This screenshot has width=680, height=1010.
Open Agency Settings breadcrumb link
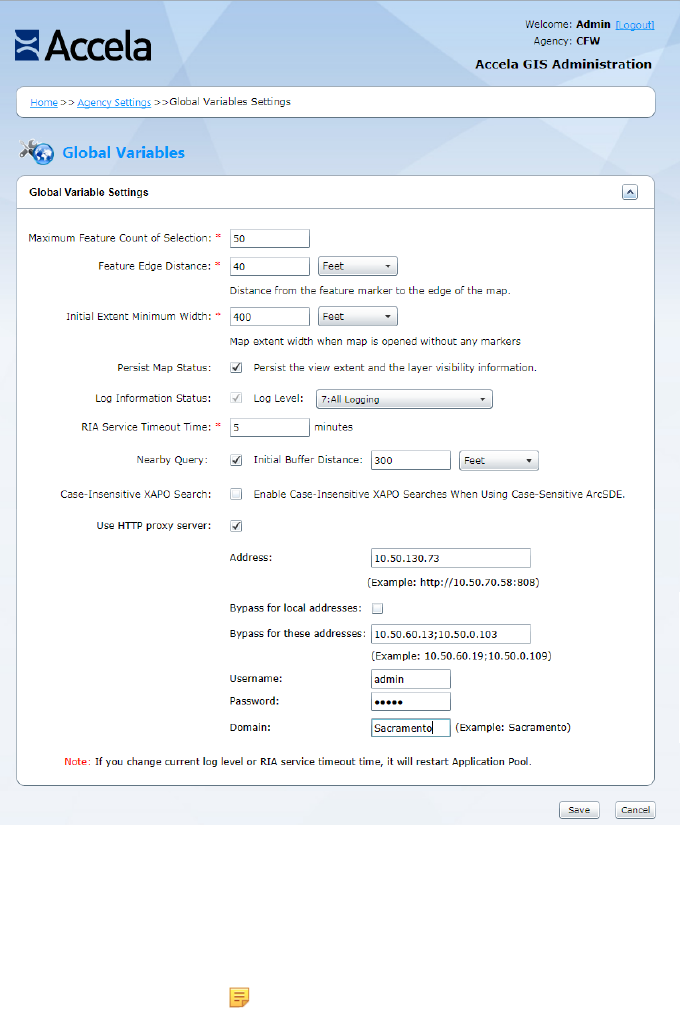[114, 102]
